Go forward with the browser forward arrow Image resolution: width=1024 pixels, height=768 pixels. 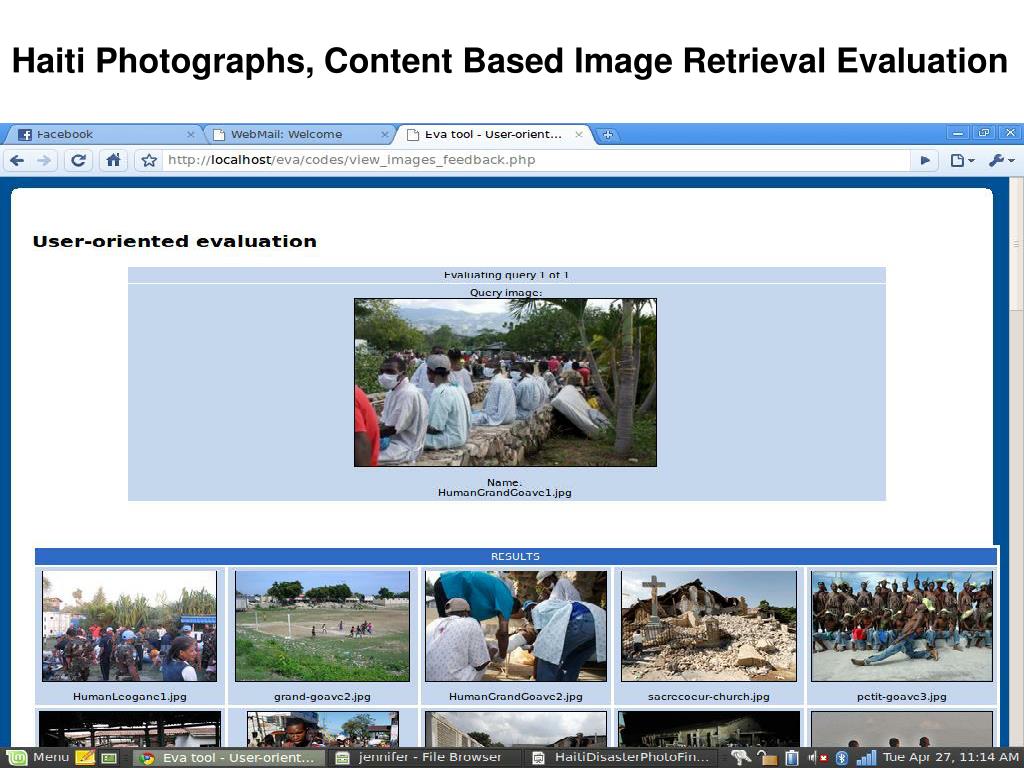tap(44, 160)
